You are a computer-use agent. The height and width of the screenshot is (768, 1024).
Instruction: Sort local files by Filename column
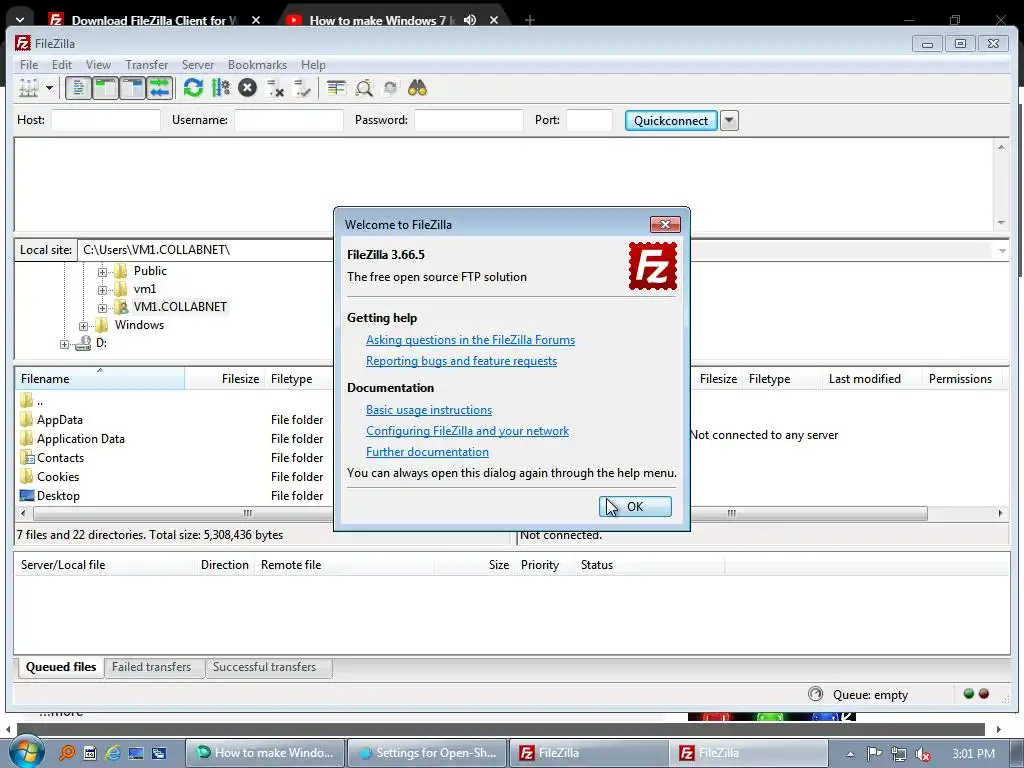(x=99, y=379)
